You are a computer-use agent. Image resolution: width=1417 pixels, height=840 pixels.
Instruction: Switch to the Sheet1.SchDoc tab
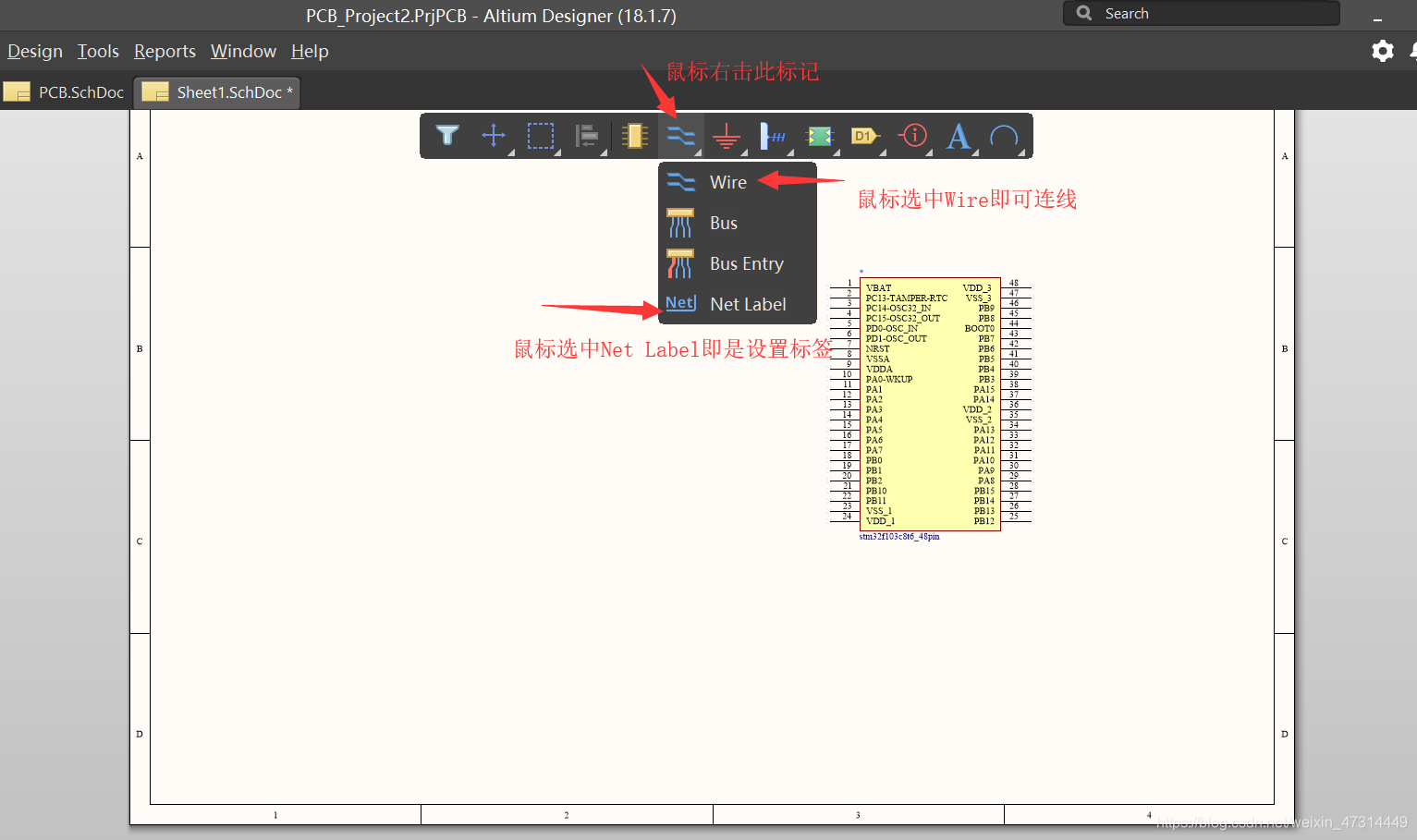(x=218, y=92)
